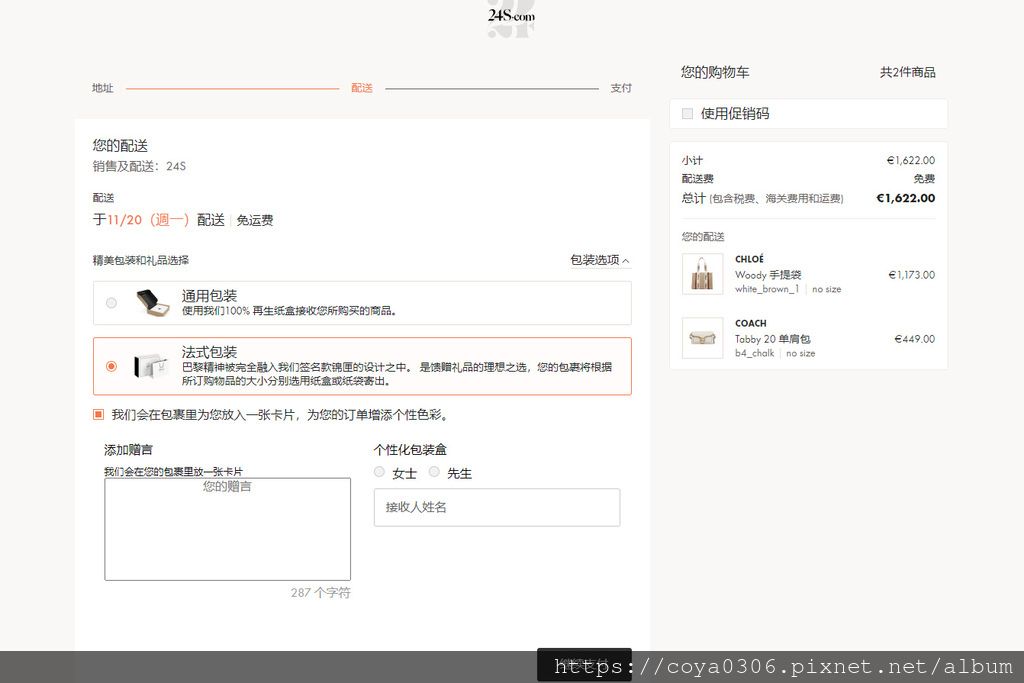Click the Woody 手提袋 product name
The height and width of the screenshot is (683, 1024).
[768, 275]
